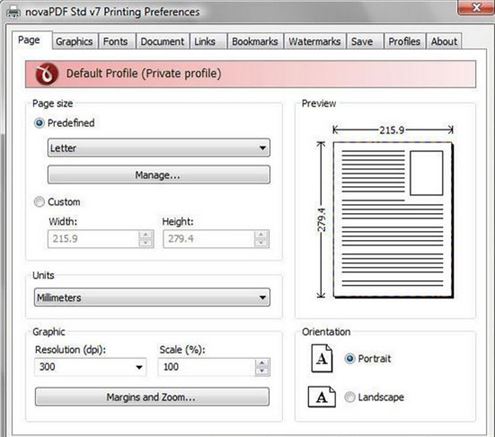Click the printer icon in title bar
This screenshot has width=495, height=437.
pyautogui.click(x=13, y=13)
